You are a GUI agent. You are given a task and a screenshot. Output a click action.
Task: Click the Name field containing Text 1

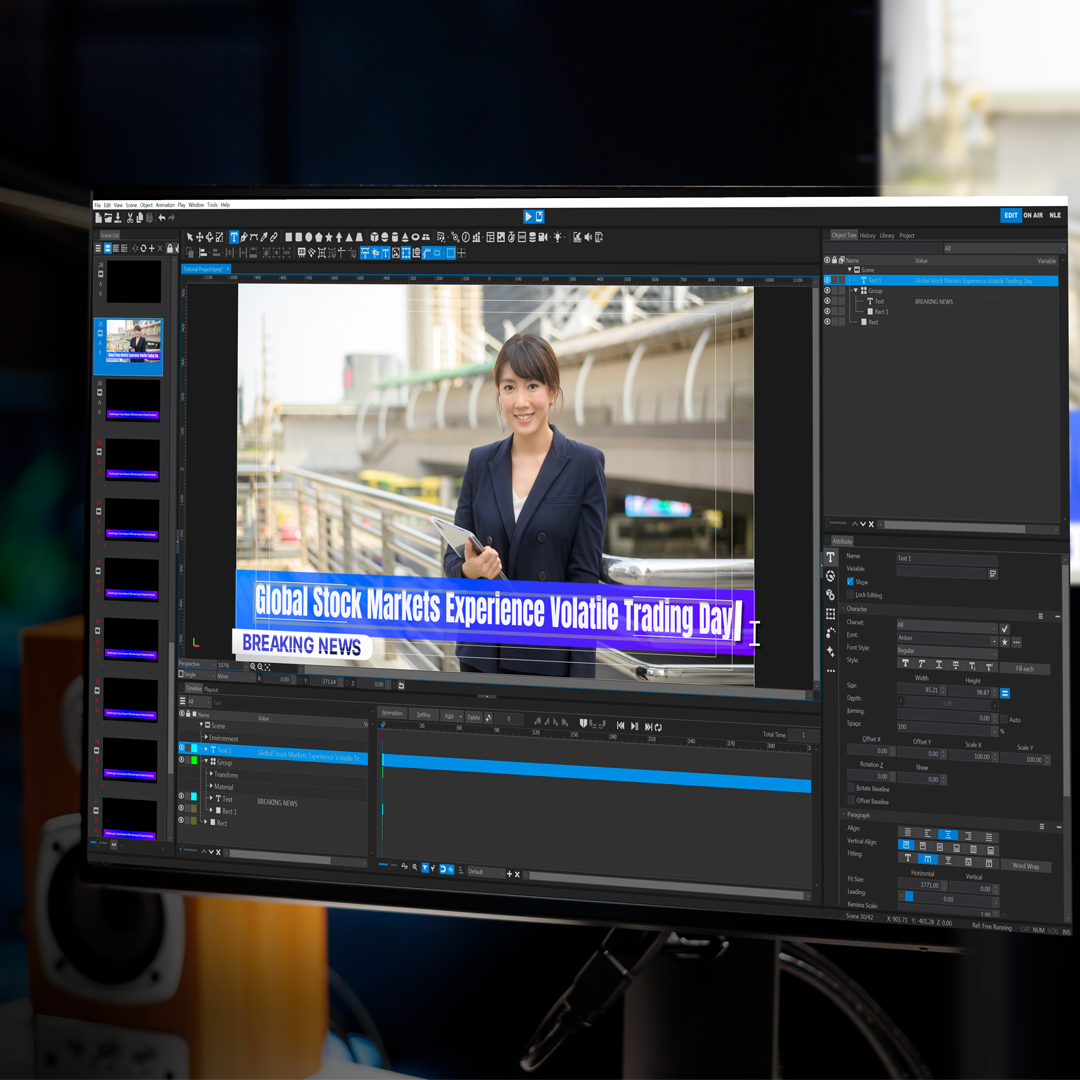pos(947,559)
